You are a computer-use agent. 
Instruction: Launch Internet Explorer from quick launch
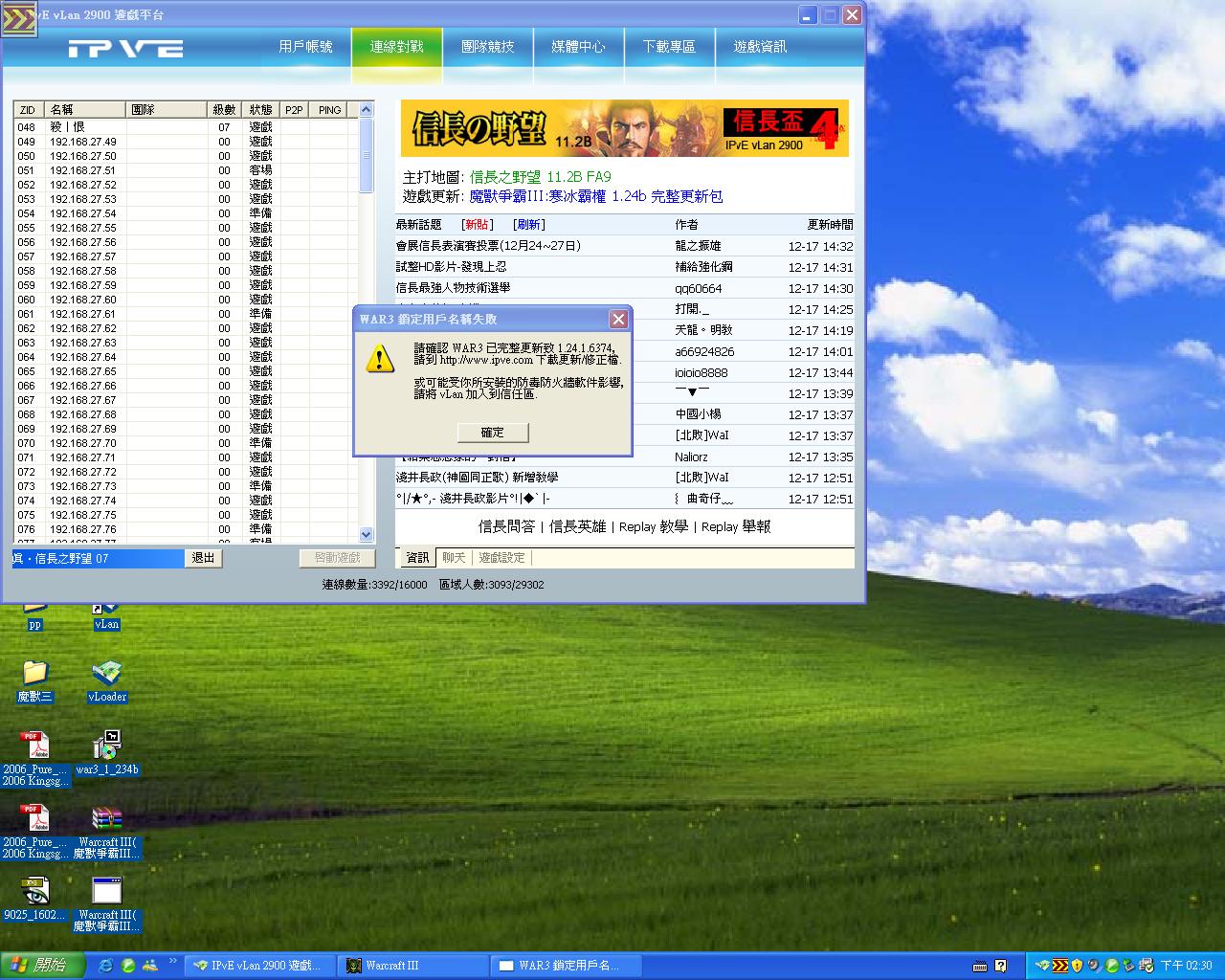(105, 966)
